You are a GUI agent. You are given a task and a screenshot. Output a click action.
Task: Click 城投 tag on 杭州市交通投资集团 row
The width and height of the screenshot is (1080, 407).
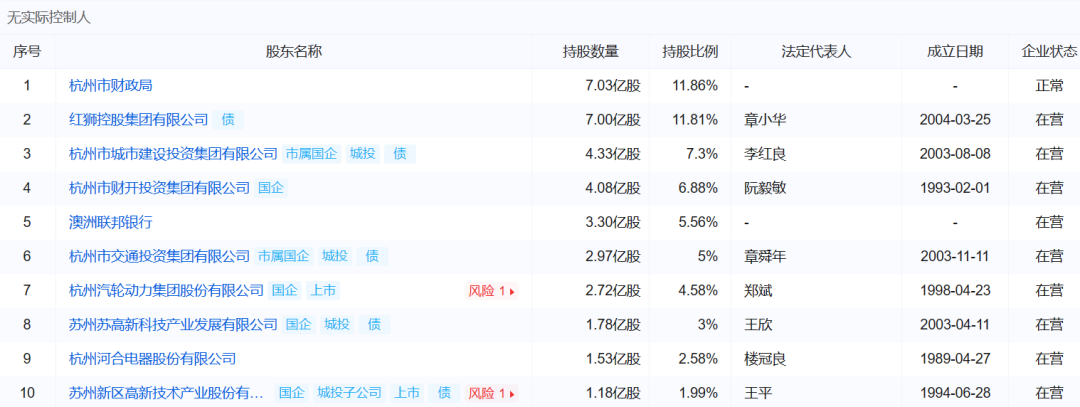tap(335, 257)
